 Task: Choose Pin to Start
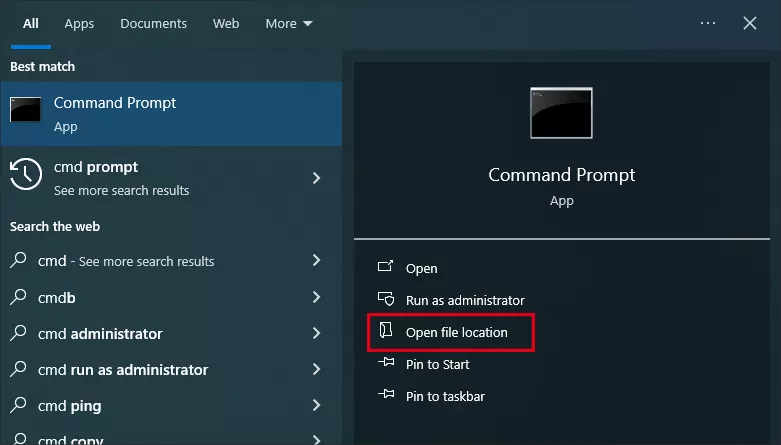point(437,364)
